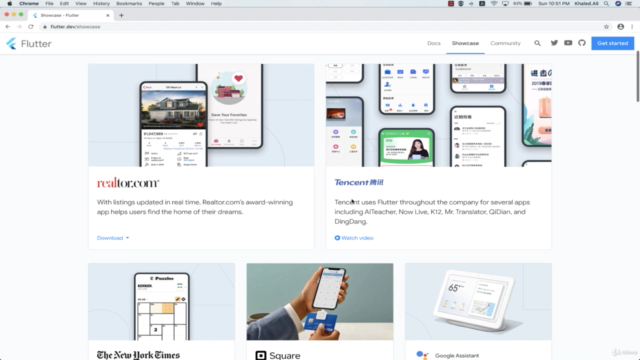The height and width of the screenshot is (360, 640).
Task: Click the Tencent logo
Action: 359,182
